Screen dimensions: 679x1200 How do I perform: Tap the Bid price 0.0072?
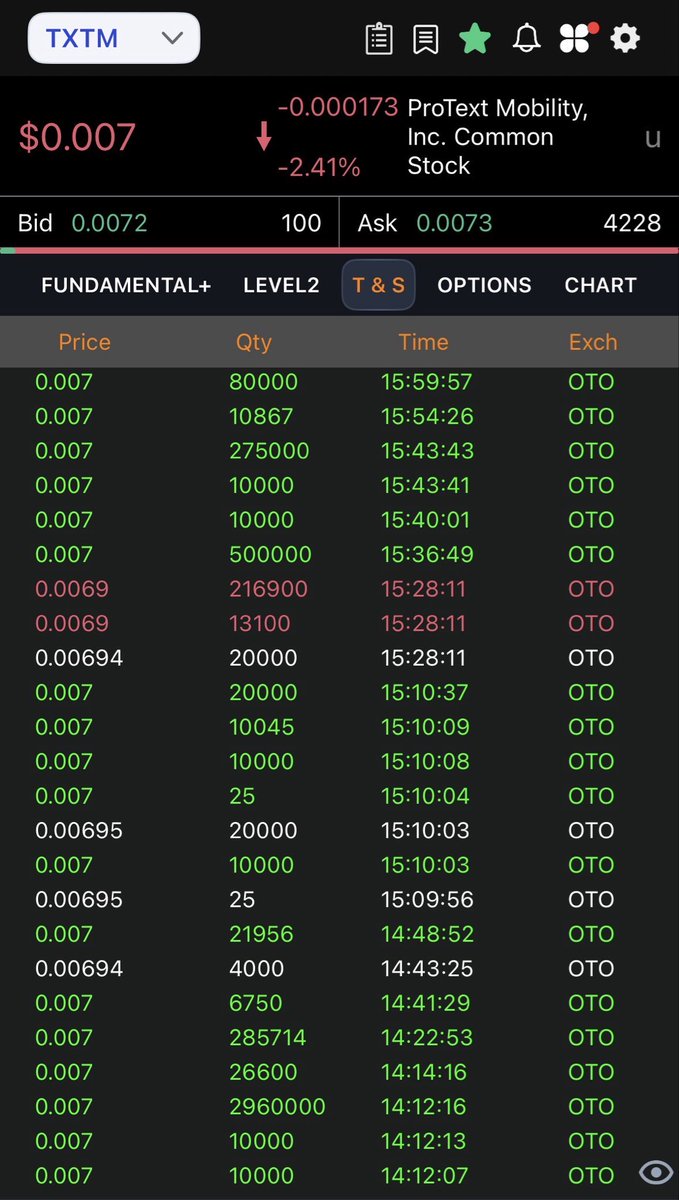pyautogui.click(x=109, y=223)
